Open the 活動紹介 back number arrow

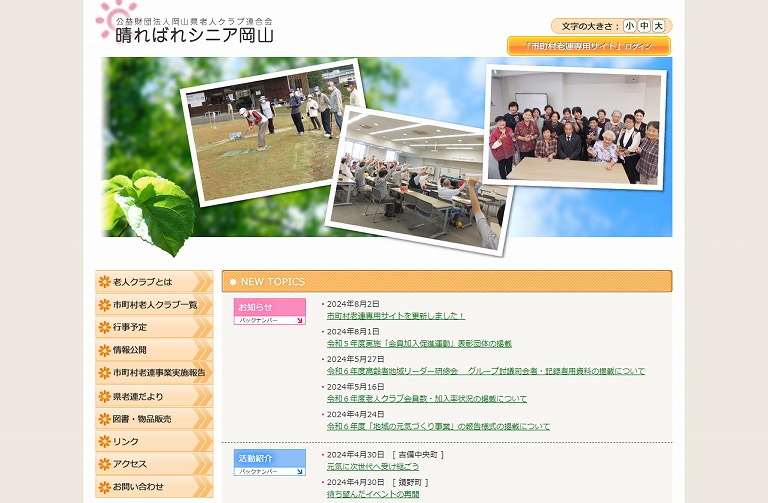(299, 471)
